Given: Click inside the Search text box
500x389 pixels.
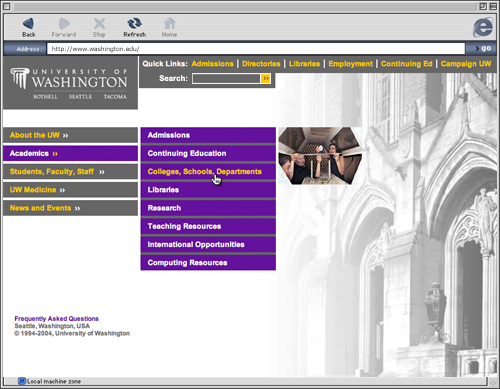Looking at the screenshot, I should 226,78.
